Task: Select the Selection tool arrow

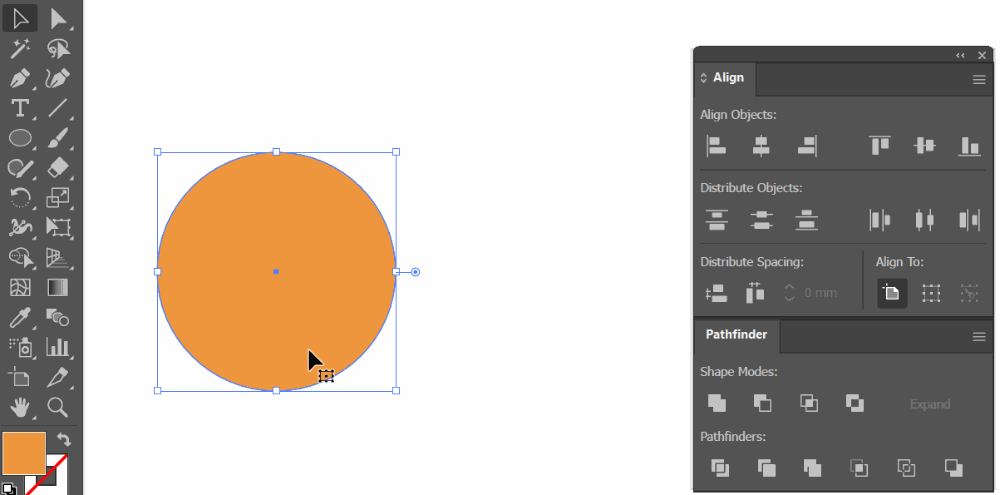Action: pos(20,18)
